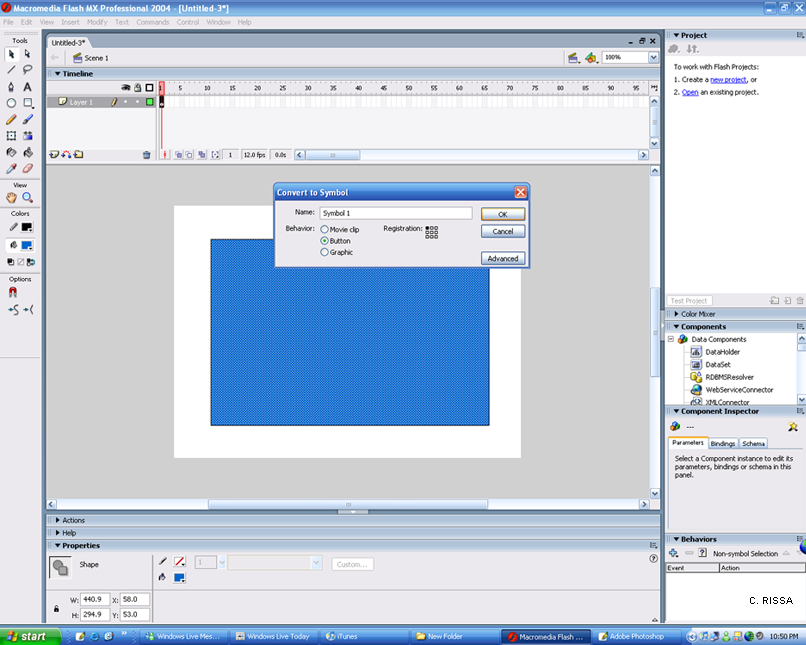Switch to the Bindings tab

(723, 444)
